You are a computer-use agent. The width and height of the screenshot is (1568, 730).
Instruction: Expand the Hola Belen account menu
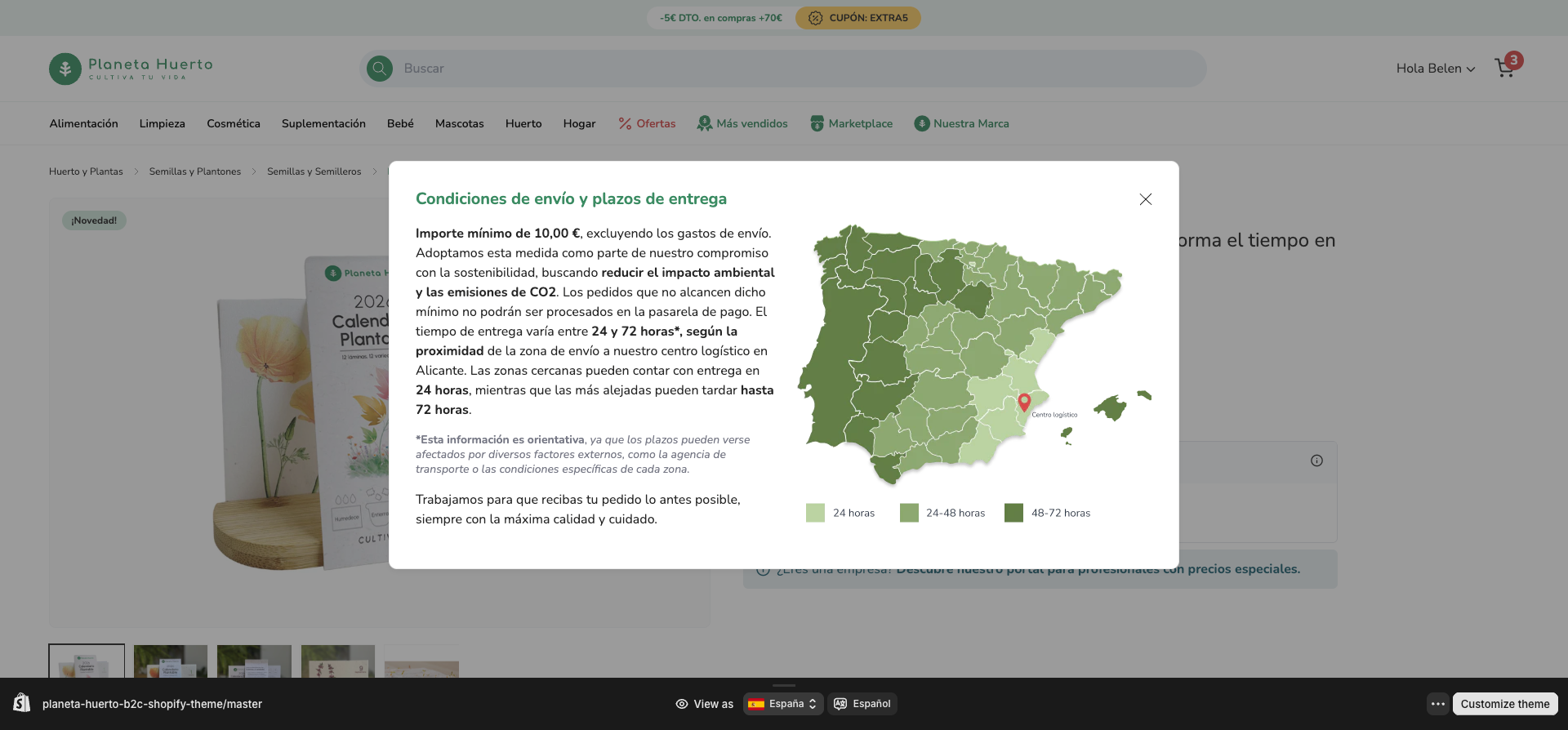point(1436,69)
